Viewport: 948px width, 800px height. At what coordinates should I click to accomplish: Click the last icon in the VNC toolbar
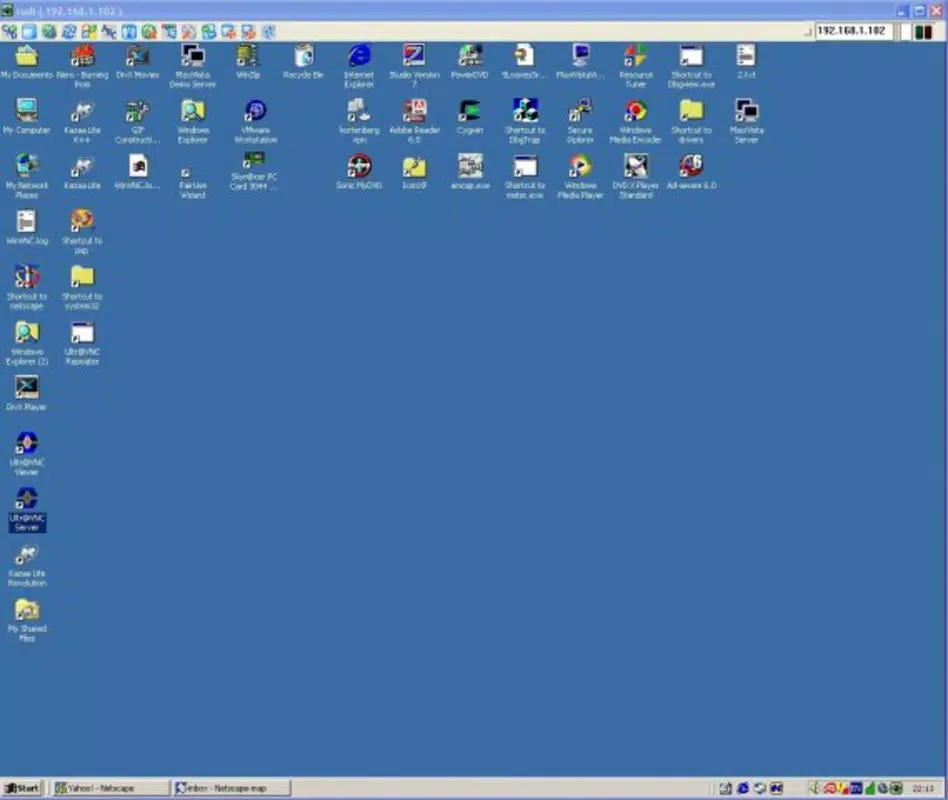pyautogui.click(x=268, y=31)
